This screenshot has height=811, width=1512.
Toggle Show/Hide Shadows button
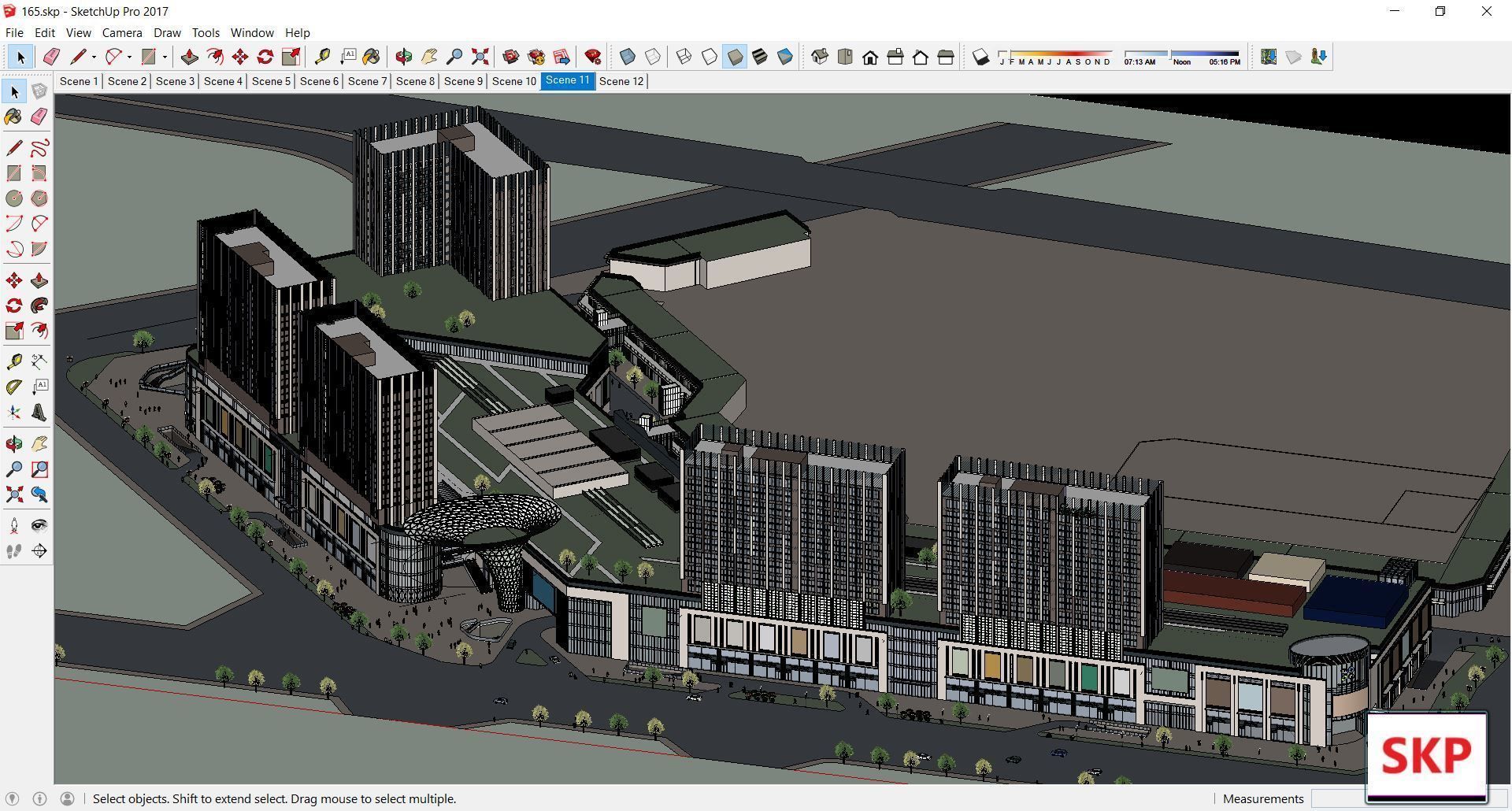(980, 57)
